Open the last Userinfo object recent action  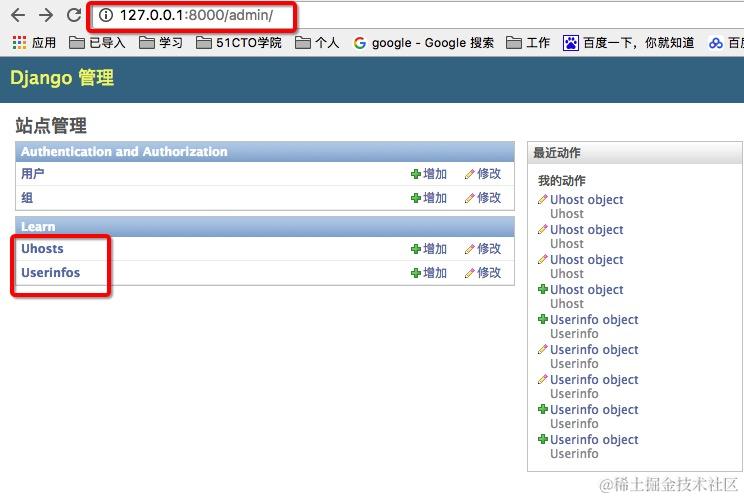click(594, 440)
